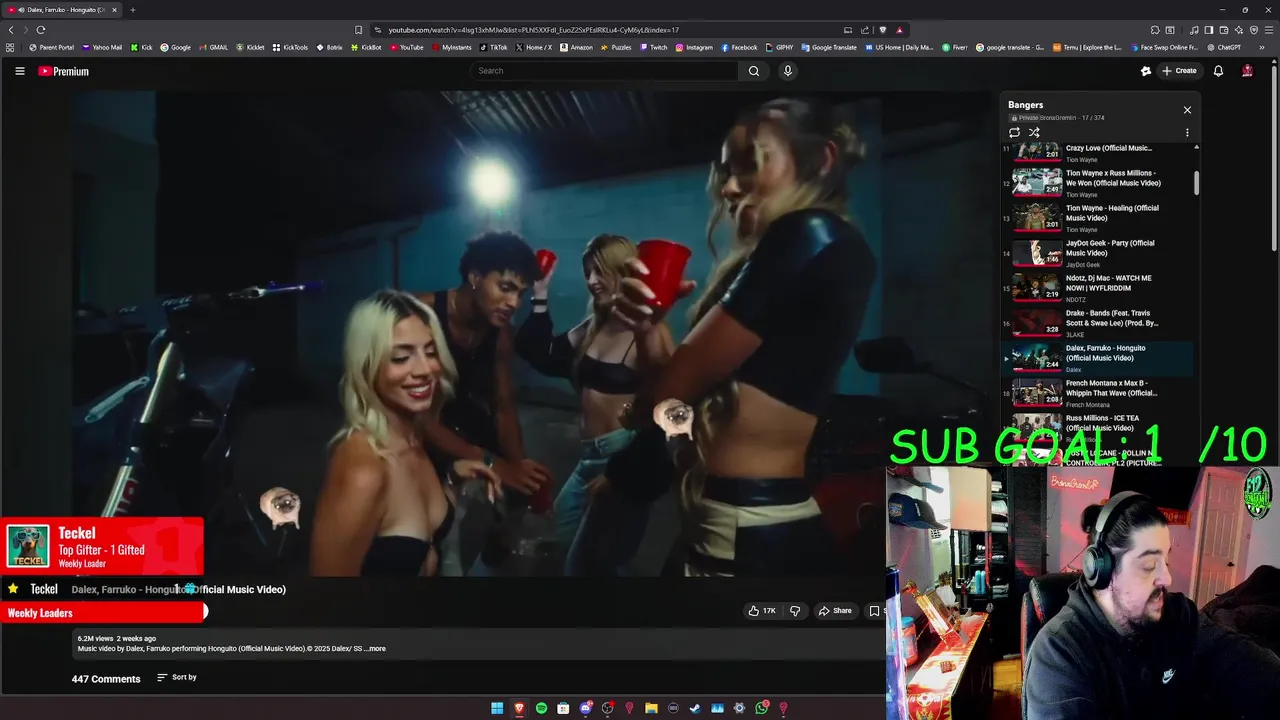The width and height of the screenshot is (1280, 720).
Task: Go to the YouTube Premium home logo
Action: point(63,71)
